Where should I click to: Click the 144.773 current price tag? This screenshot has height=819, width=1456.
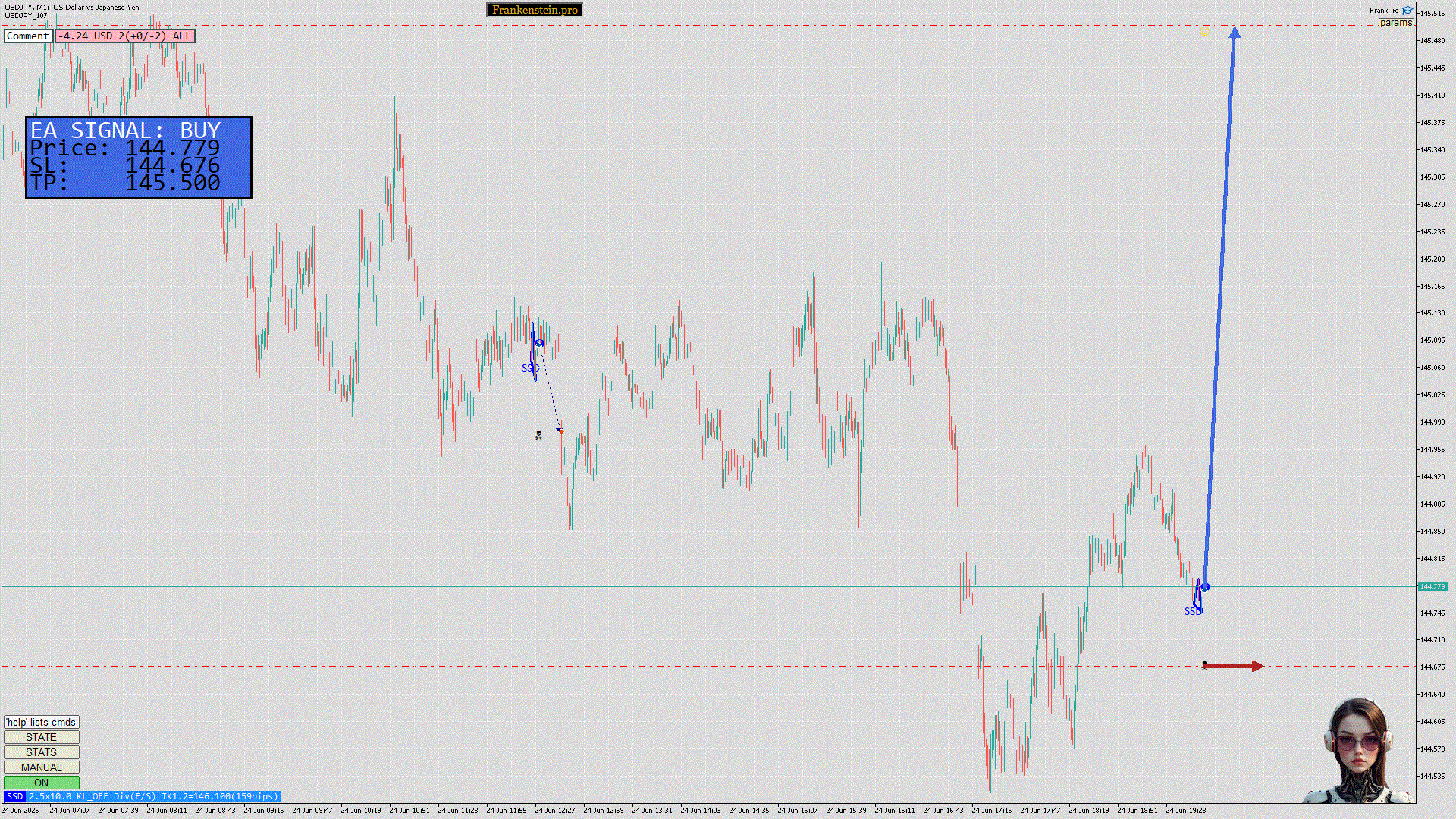pos(1432,587)
